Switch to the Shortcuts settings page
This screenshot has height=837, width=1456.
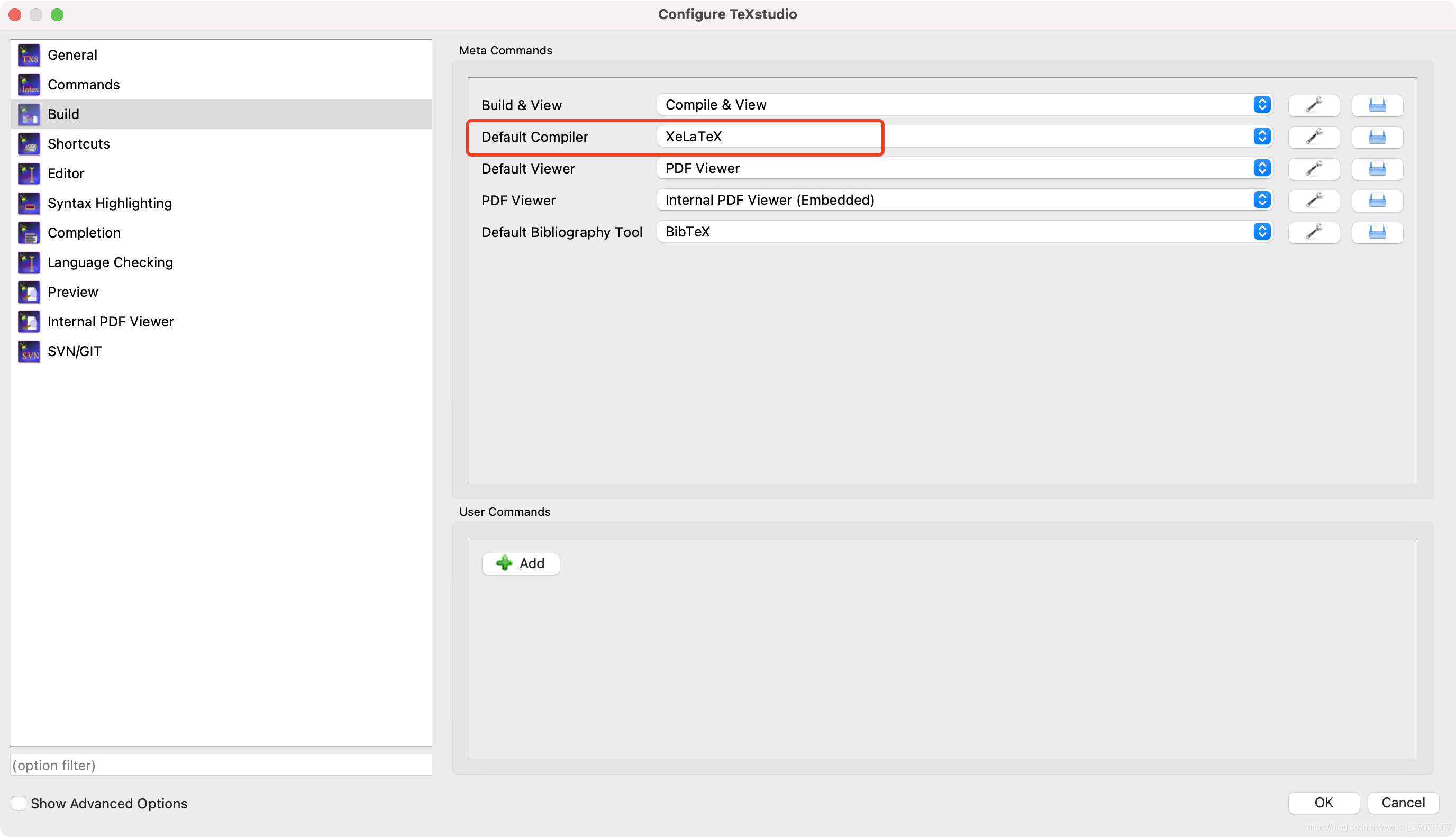[x=79, y=144]
